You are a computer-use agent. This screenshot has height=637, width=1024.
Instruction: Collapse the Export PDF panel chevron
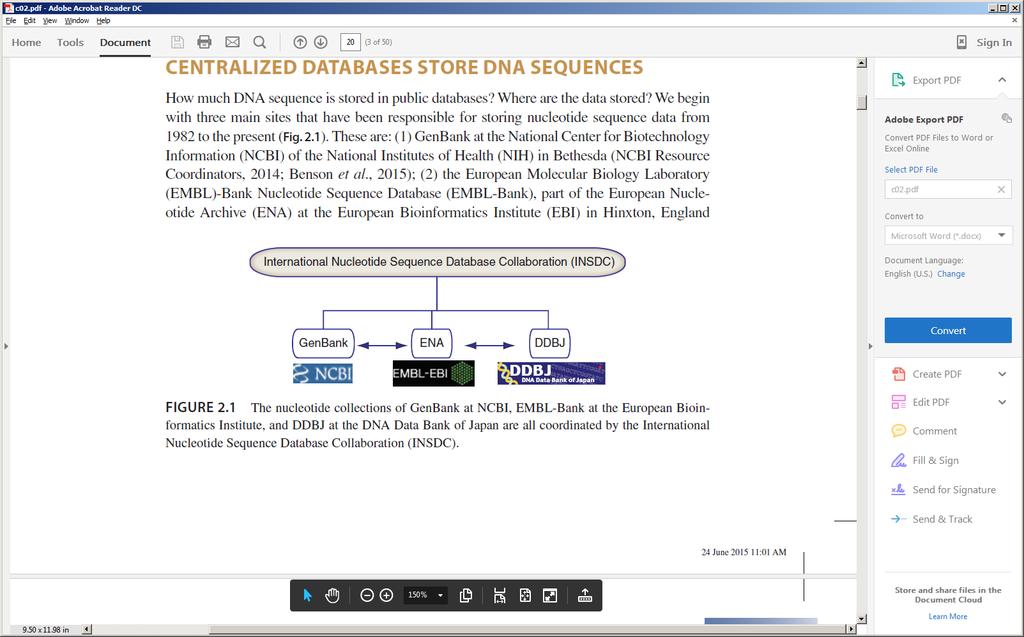tap(1002, 80)
